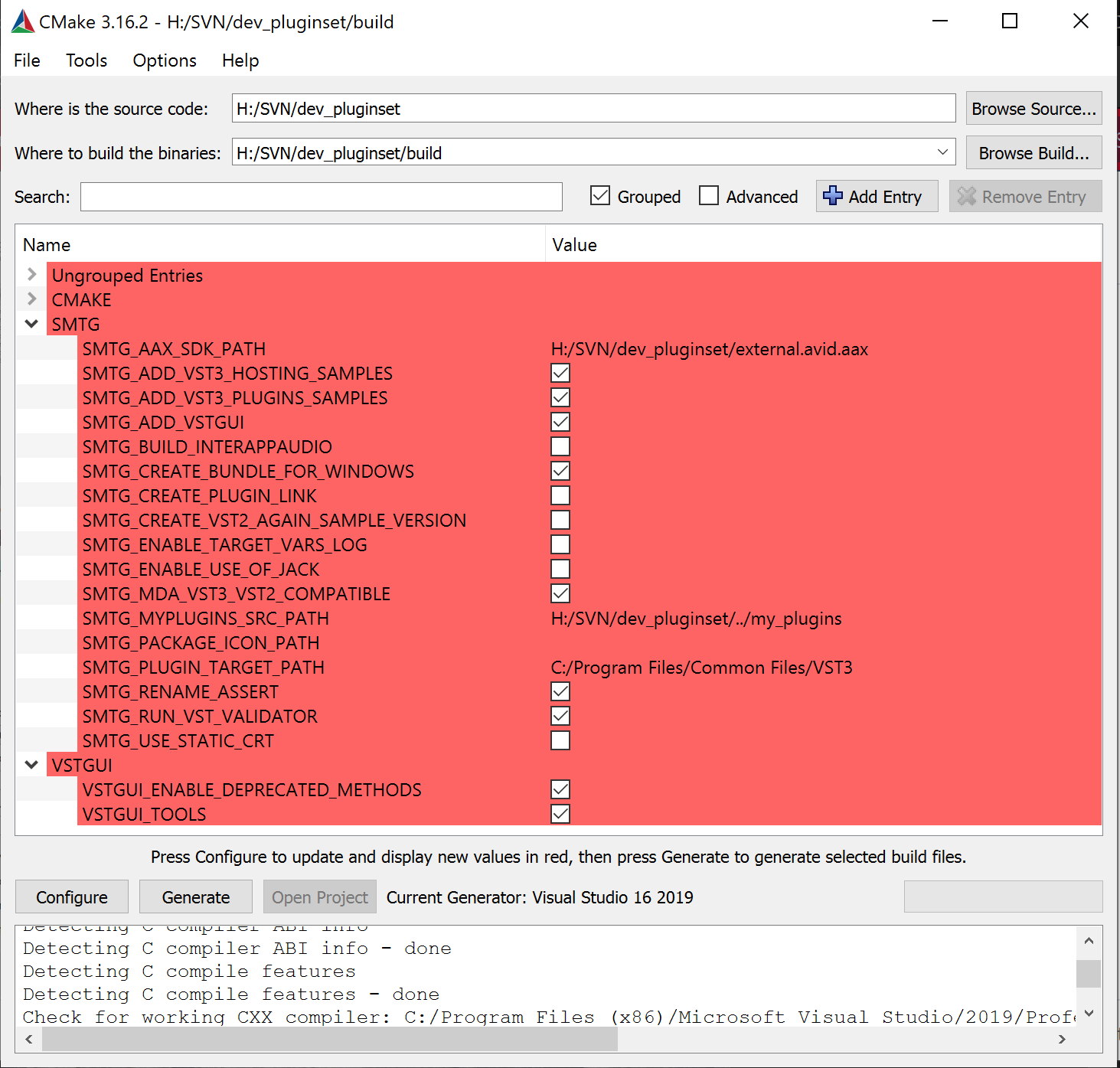This screenshot has width=1120, height=1068.
Task: Toggle SMTG_RUN_VST_VALIDATOR checkbox
Action: coord(560,716)
